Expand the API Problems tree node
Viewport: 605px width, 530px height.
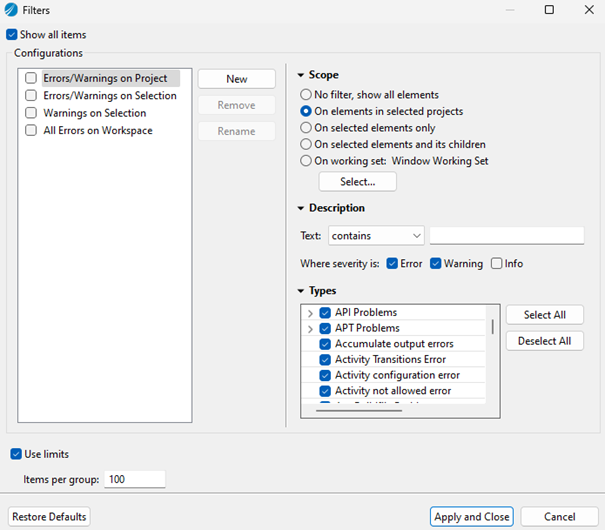point(310,313)
